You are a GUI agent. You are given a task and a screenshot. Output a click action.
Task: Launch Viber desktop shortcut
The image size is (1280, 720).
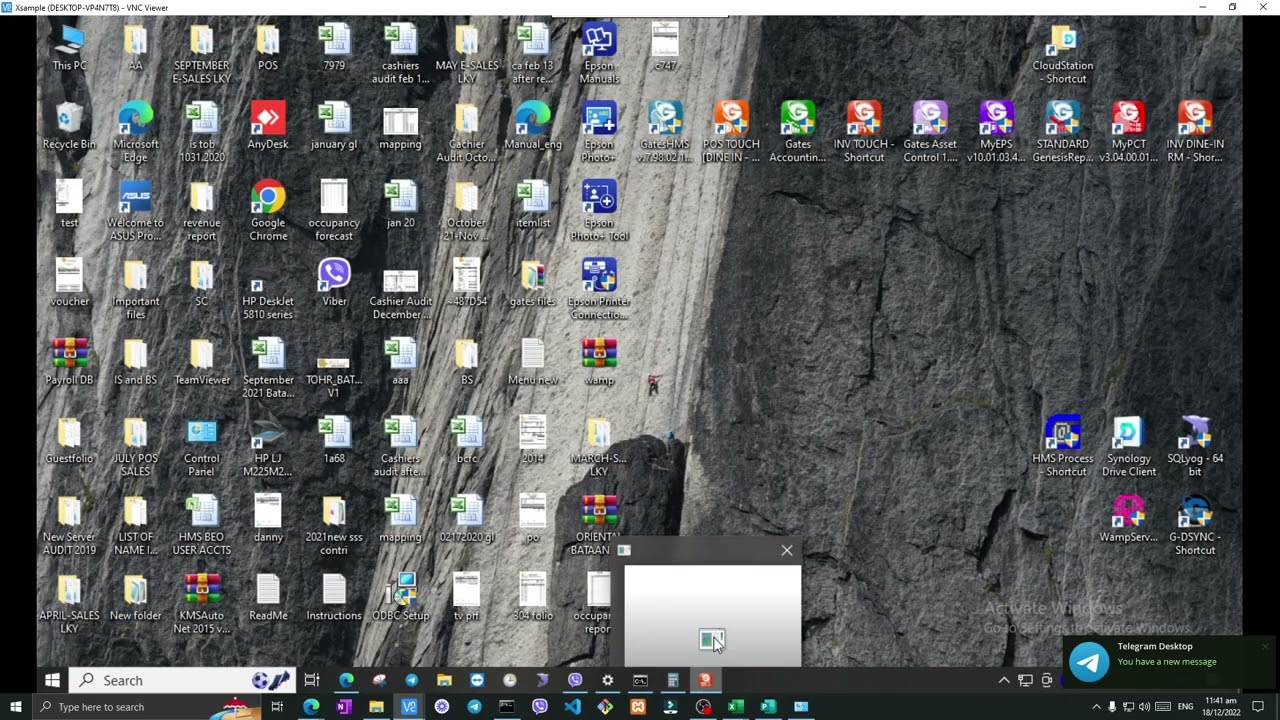tap(334, 283)
